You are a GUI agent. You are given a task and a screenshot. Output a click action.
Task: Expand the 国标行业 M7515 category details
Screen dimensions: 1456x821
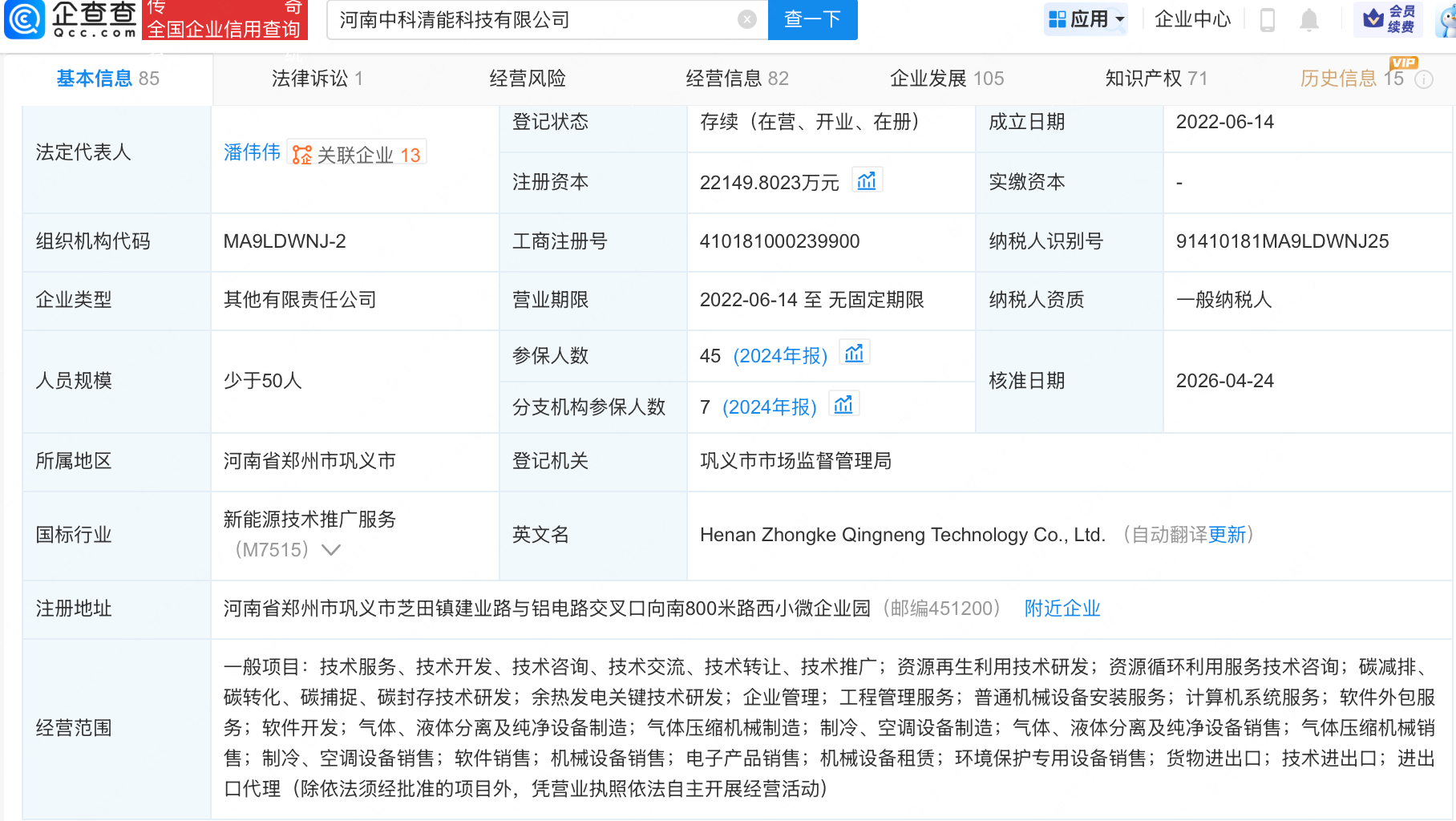click(x=332, y=551)
